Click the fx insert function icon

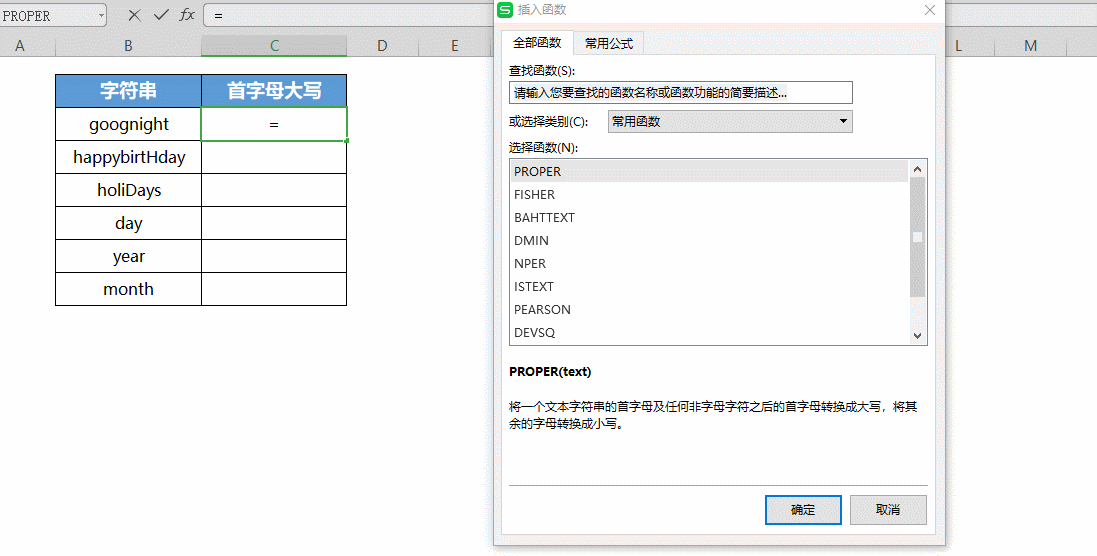click(187, 15)
